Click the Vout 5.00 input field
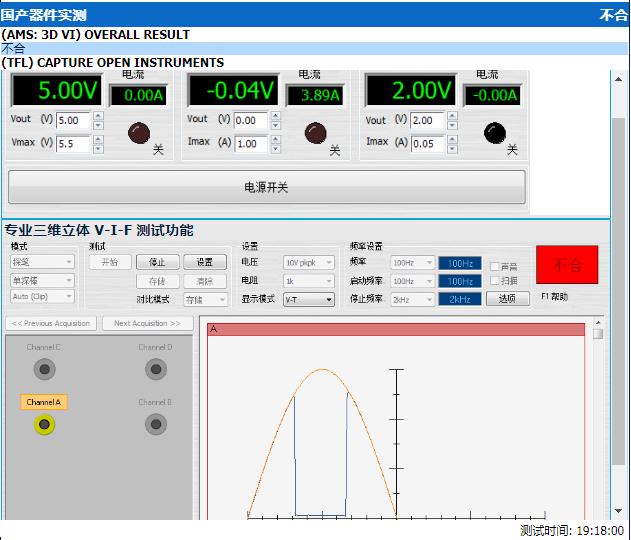The image size is (631, 540). pos(73,121)
